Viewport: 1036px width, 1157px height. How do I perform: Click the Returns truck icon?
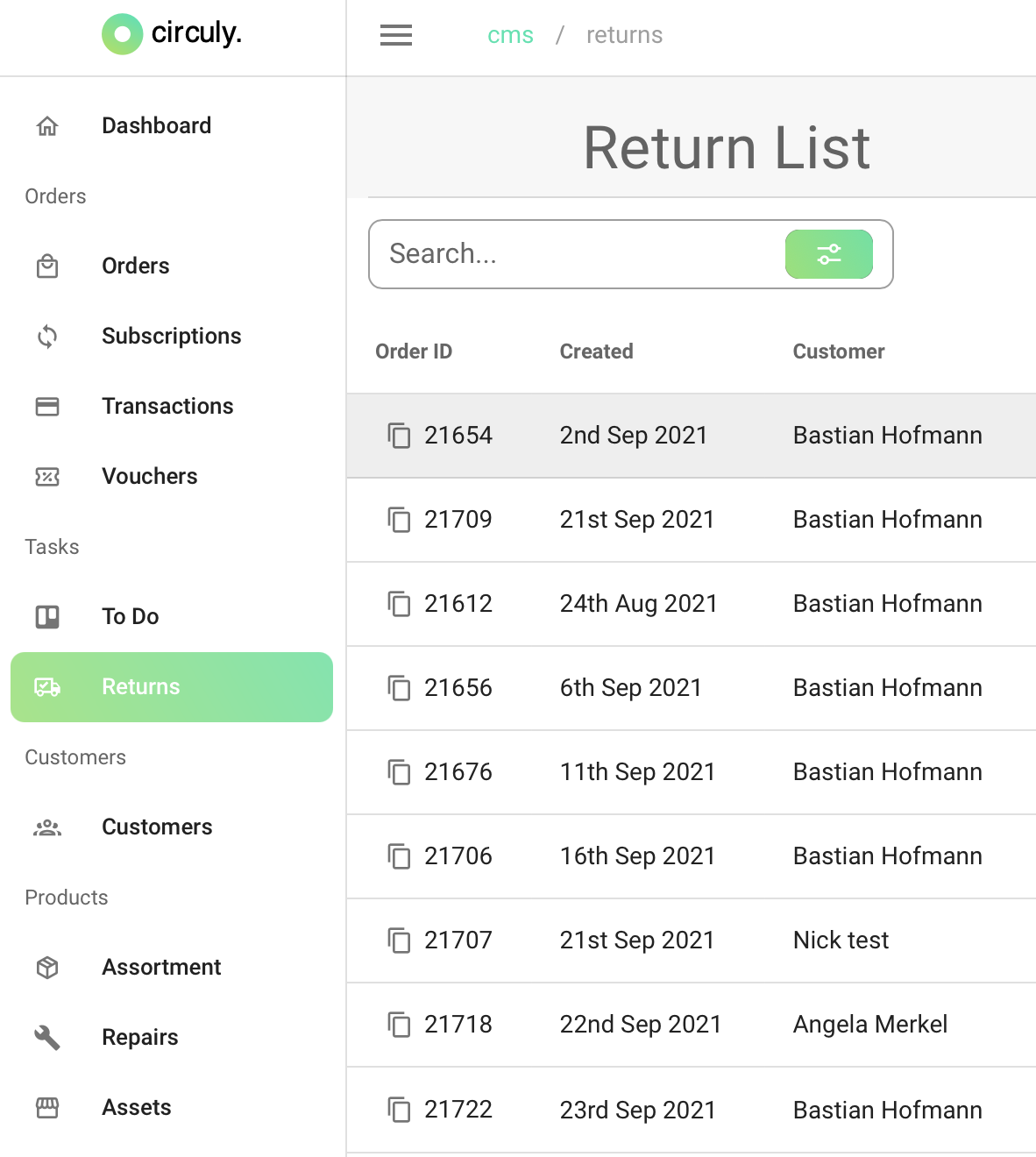coord(47,687)
